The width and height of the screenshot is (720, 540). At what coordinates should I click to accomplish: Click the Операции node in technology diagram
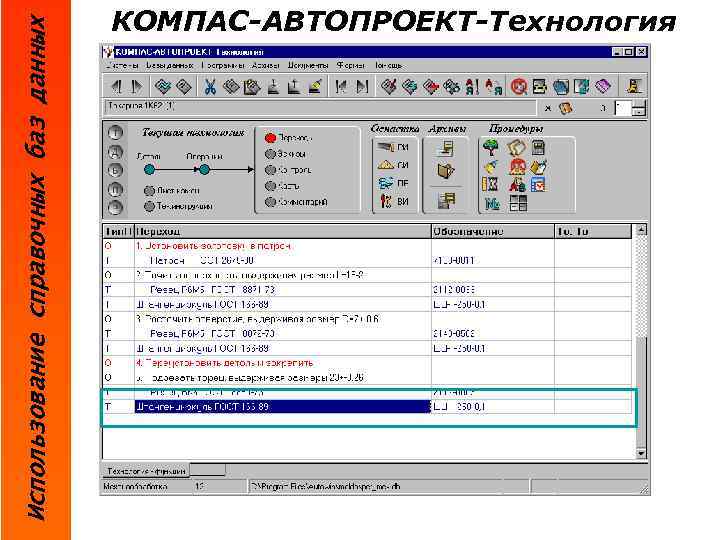[x=204, y=170]
